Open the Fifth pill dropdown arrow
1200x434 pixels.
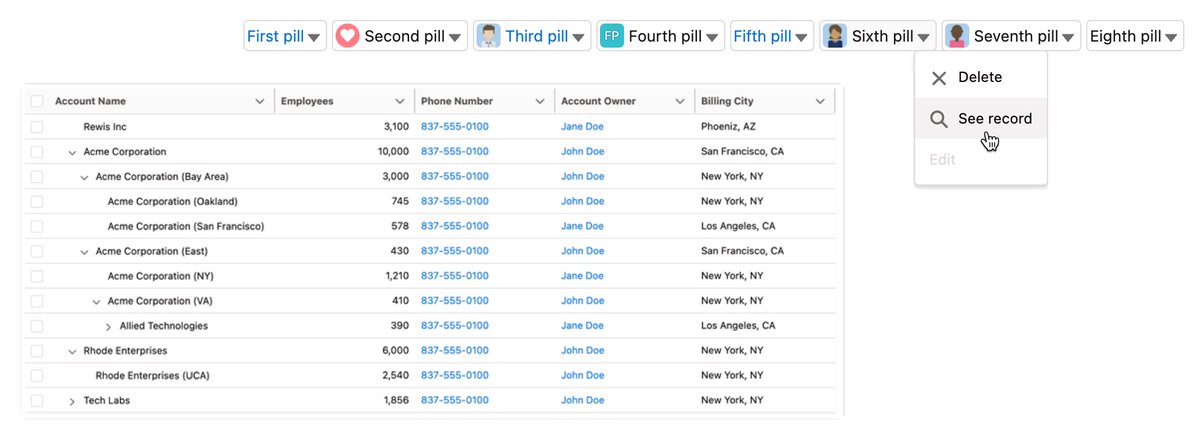click(802, 38)
